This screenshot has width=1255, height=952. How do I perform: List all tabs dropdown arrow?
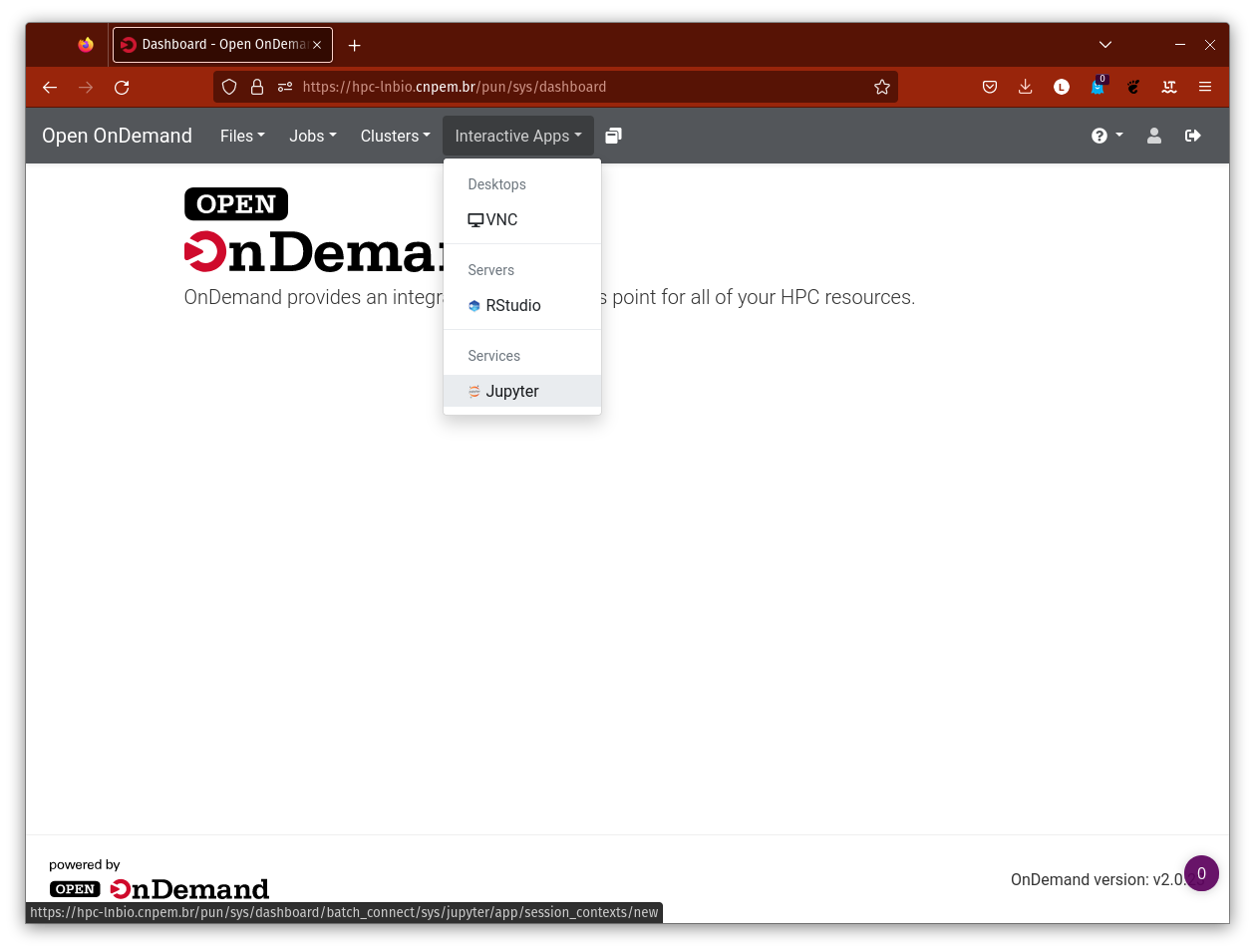pos(1104,45)
